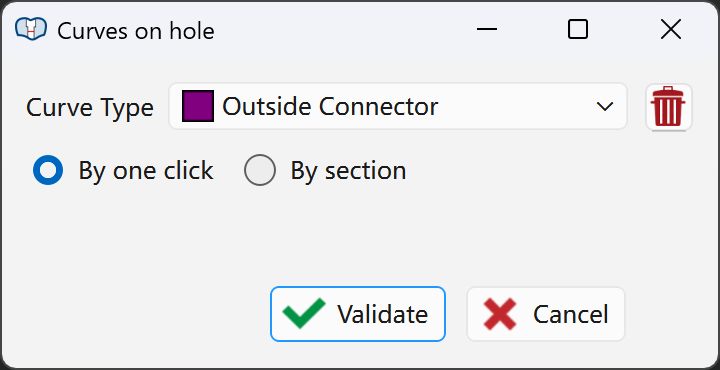The height and width of the screenshot is (370, 720).
Task: Choose the By section radio button
Action: click(x=260, y=170)
